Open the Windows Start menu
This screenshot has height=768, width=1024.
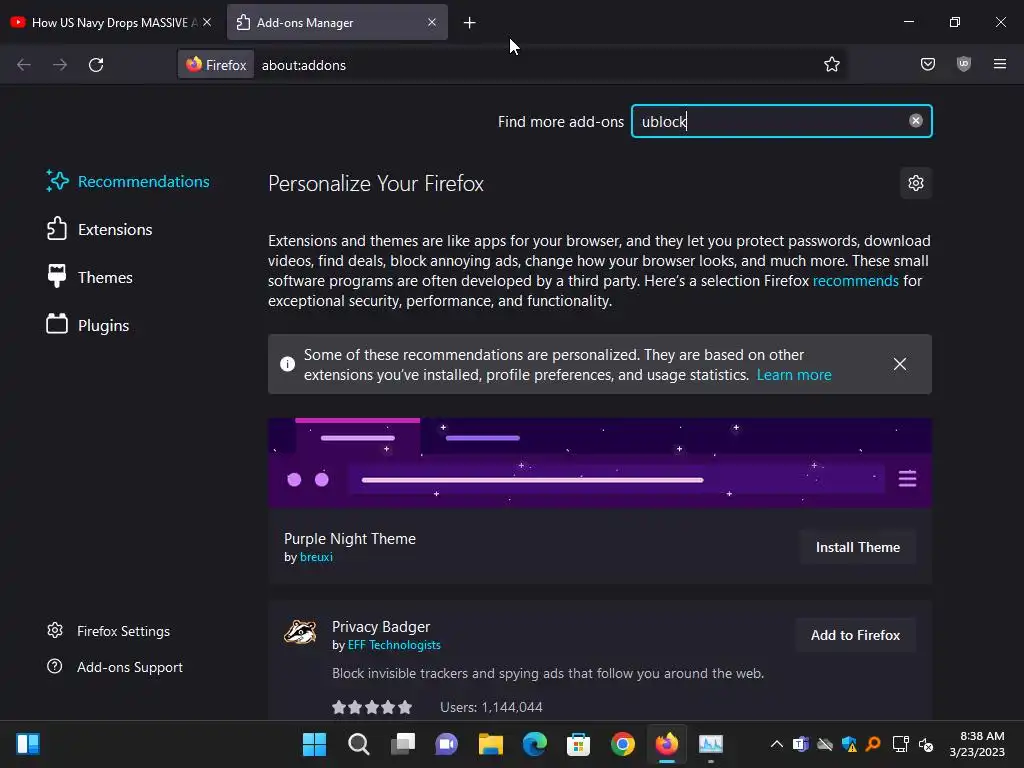coord(314,744)
